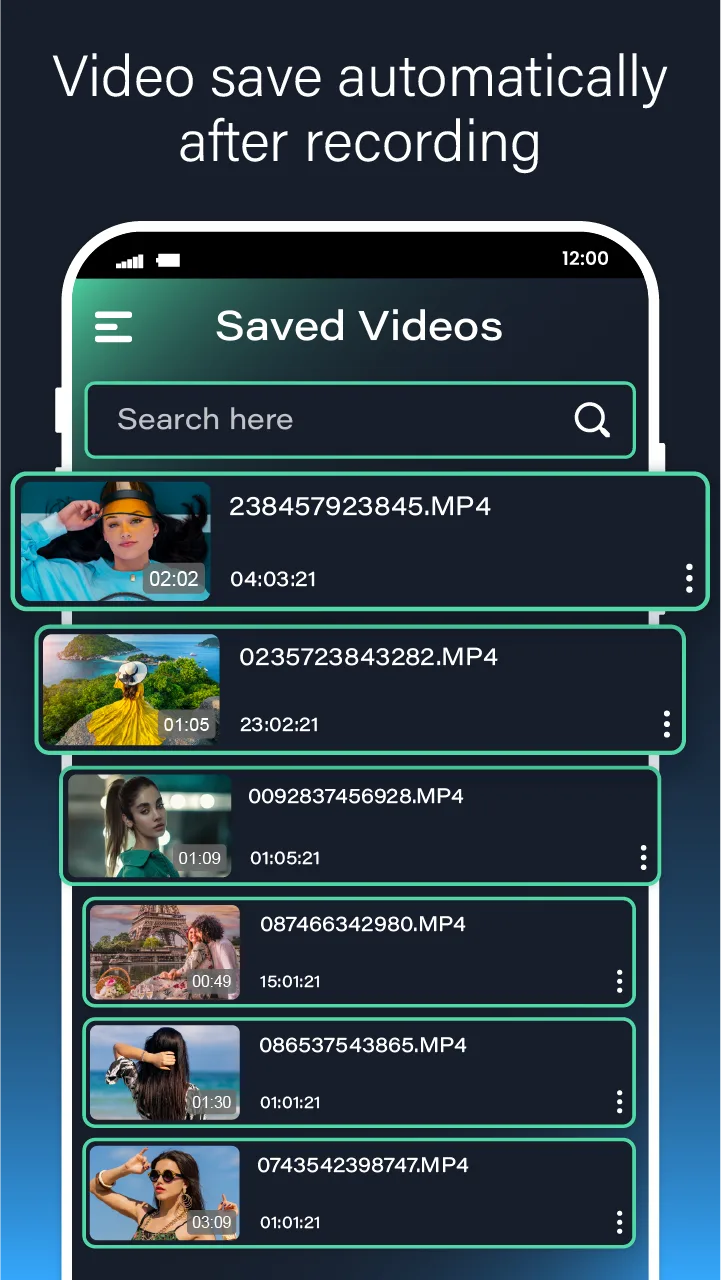
Task: Play the yellow dress island video thumbnail
Action: point(130,689)
